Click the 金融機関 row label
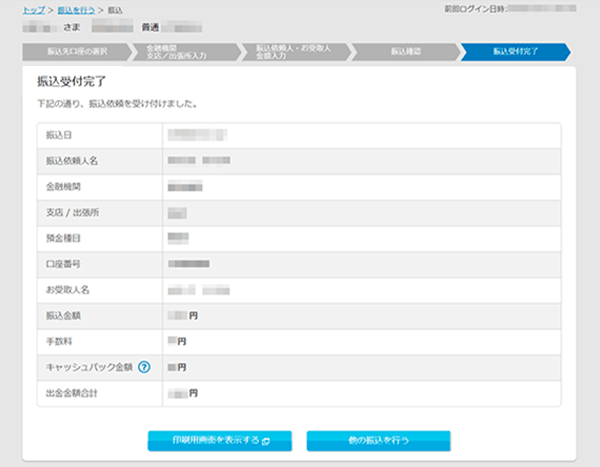 click(x=62, y=186)
